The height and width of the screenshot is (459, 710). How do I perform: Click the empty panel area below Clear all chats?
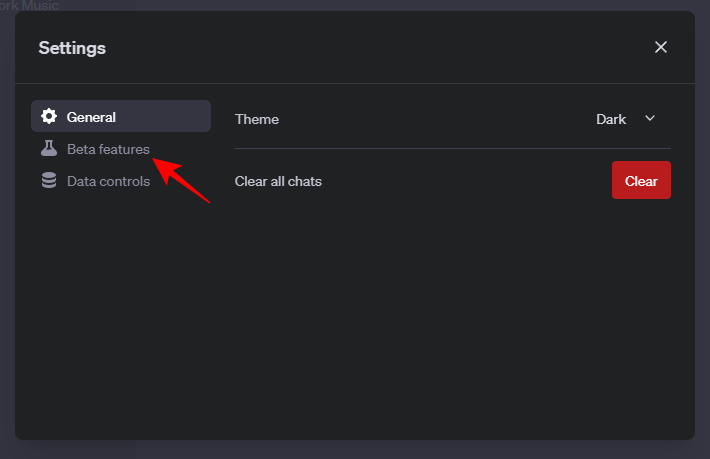(x=452, y=320)
